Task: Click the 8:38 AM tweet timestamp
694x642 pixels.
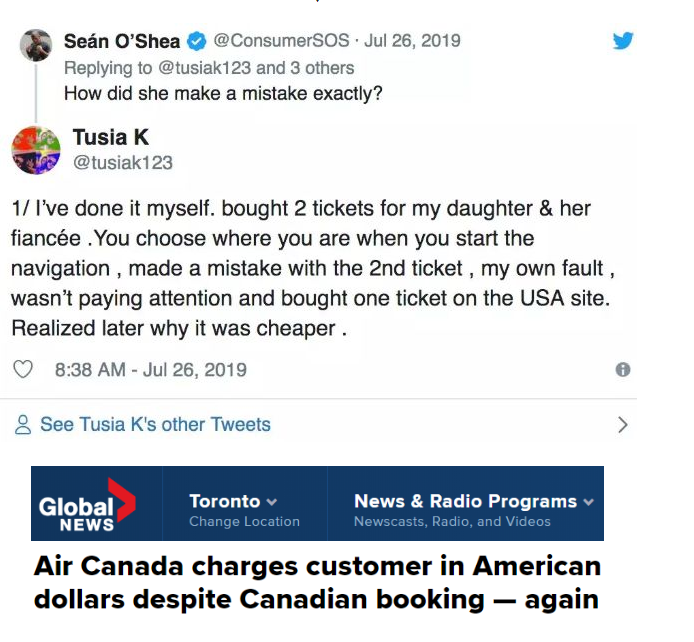Action: [150, 370]
